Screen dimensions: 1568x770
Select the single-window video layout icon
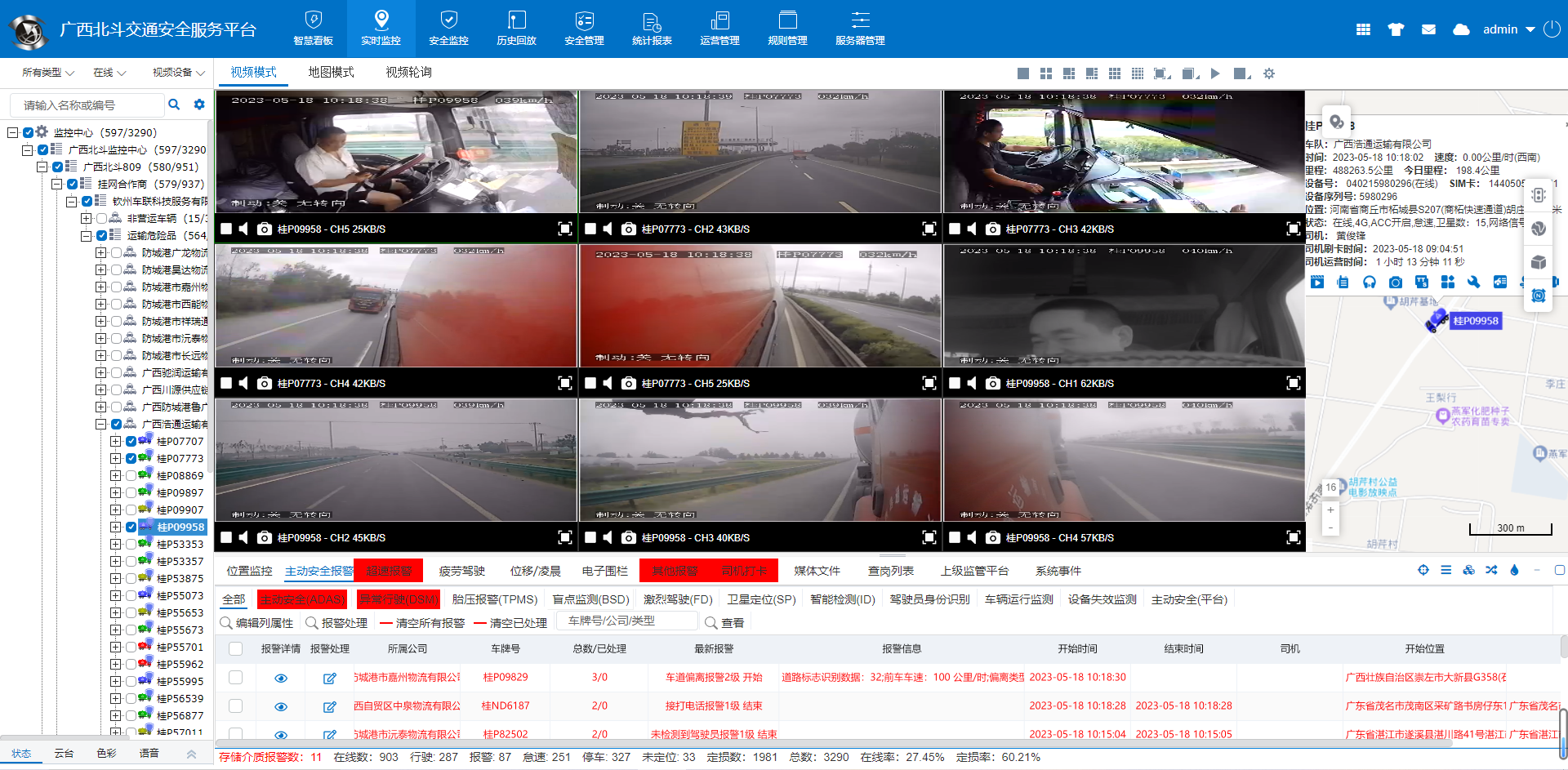pyautogui.click(x=1023, y=73)
